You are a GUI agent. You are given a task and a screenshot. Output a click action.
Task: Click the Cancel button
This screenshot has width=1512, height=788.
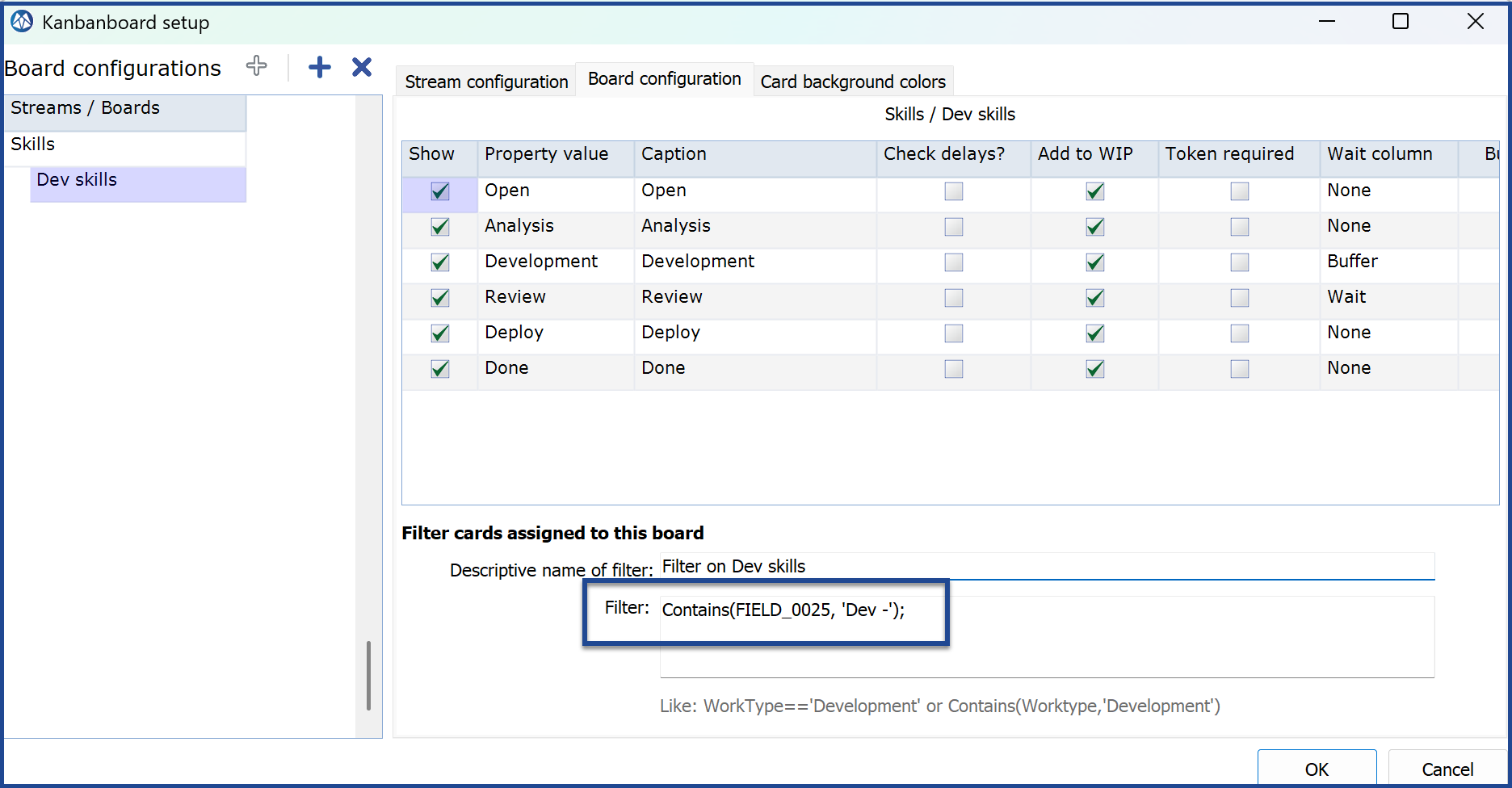[x=1447, y=769]
